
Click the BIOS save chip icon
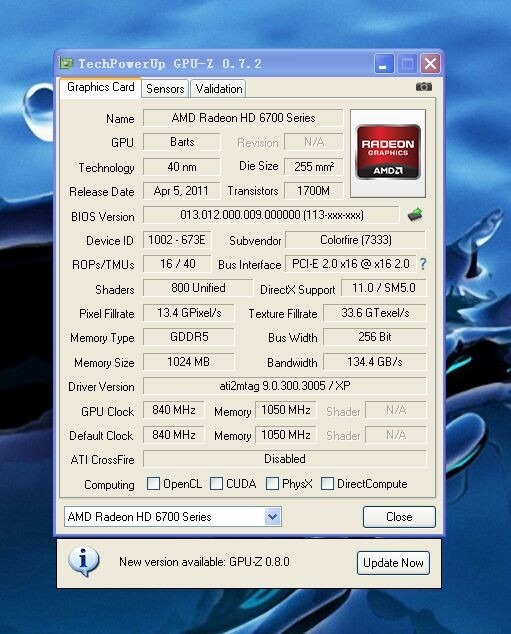tap(415, 214)
